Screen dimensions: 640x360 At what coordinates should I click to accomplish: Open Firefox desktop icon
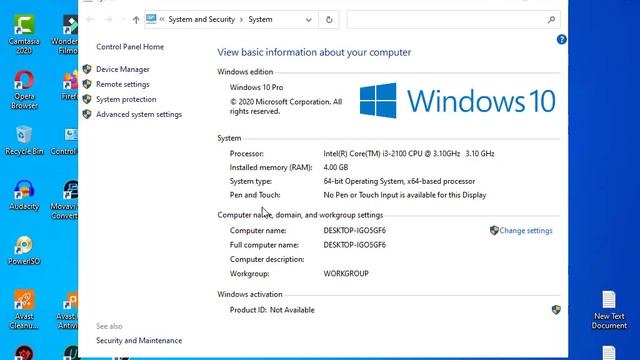pos(70,85)
